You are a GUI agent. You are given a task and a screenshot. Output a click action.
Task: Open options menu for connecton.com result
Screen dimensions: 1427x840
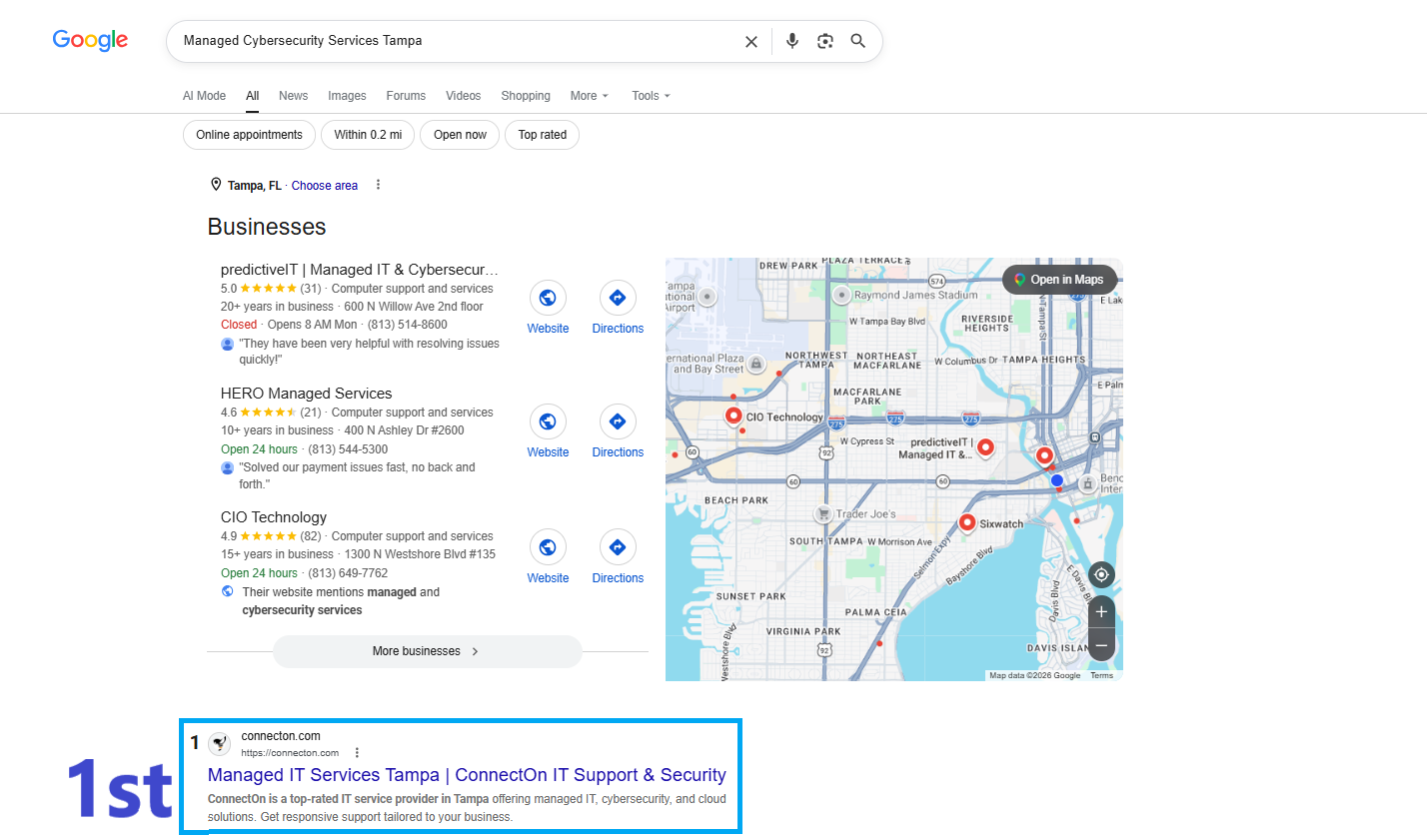point(357,753)
